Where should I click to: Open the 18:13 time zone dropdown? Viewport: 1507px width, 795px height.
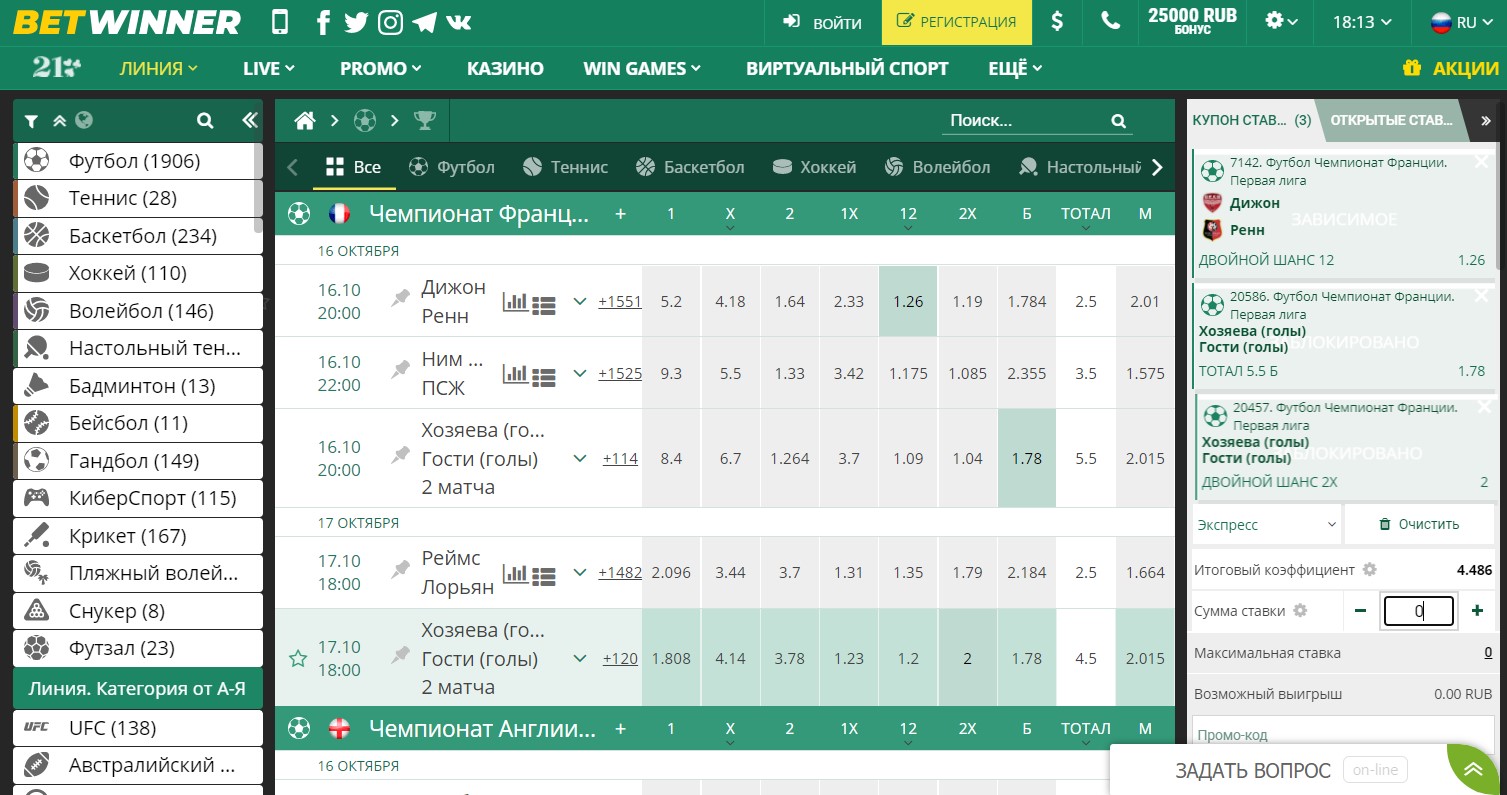tap(1361, 22)
